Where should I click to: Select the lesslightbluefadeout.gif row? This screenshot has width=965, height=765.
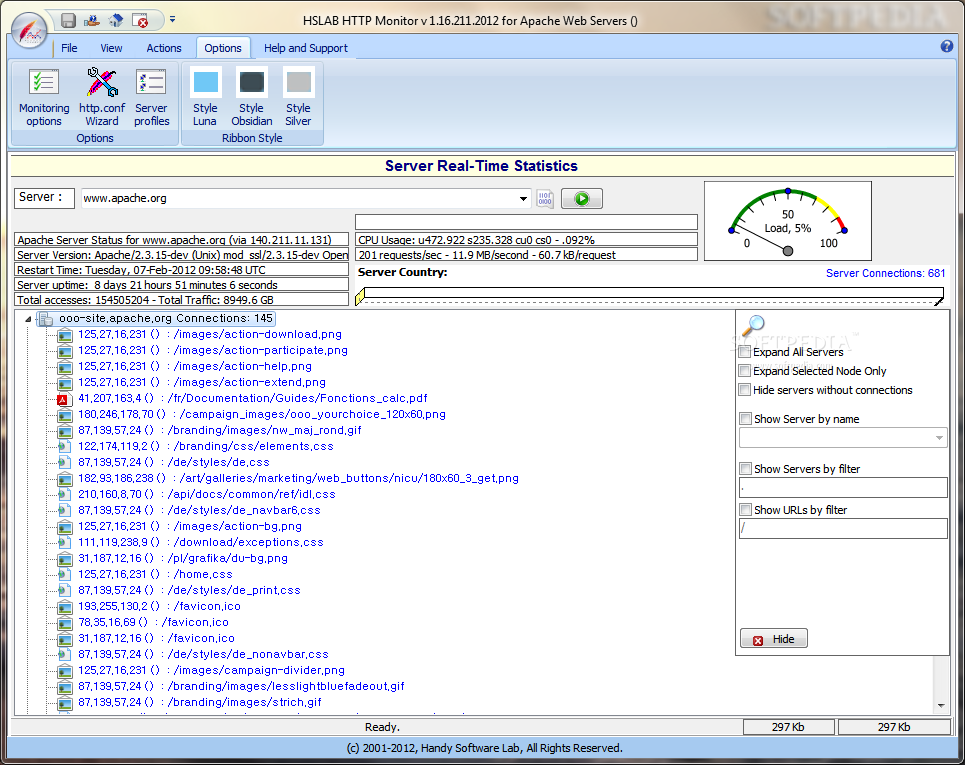point(241,686)
